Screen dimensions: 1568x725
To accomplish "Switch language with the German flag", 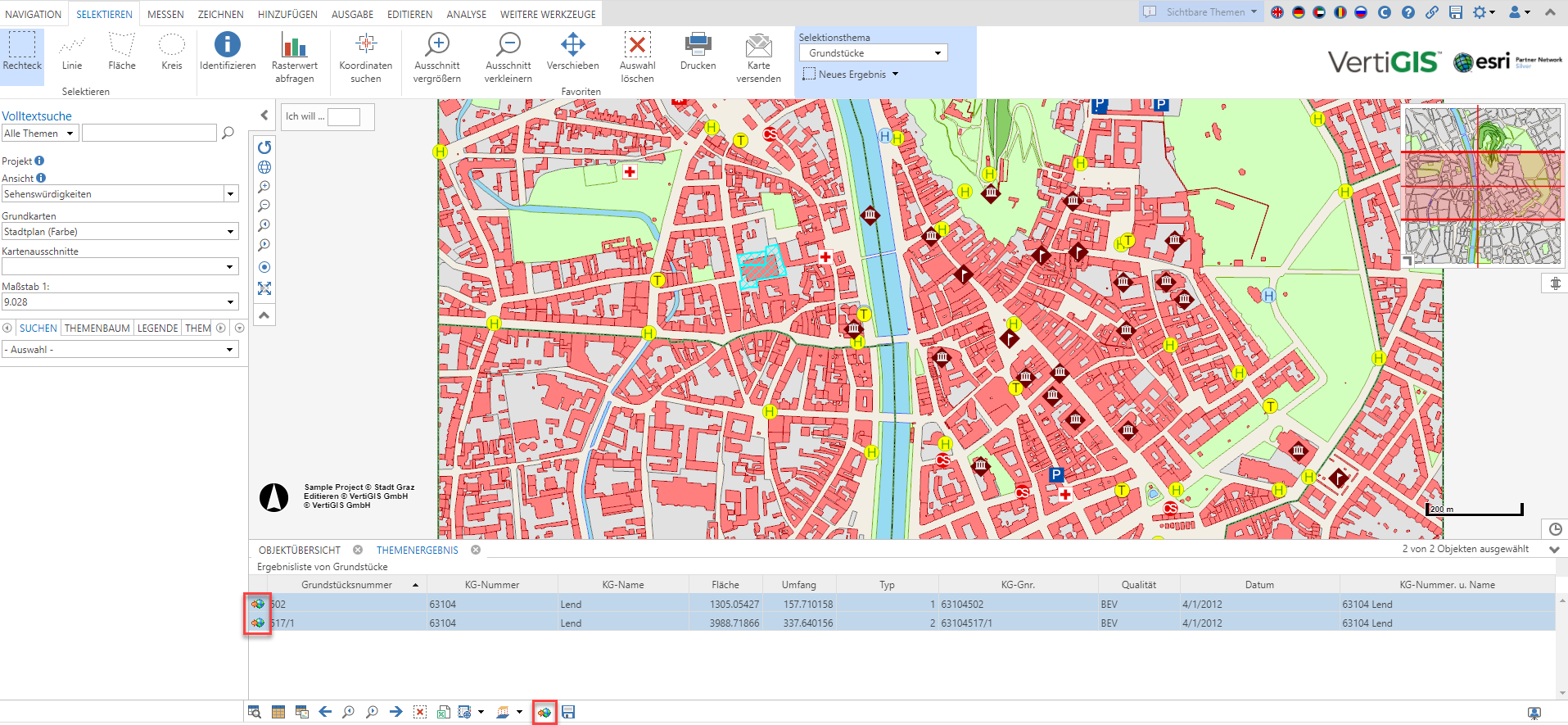I will coord(1298,12).
